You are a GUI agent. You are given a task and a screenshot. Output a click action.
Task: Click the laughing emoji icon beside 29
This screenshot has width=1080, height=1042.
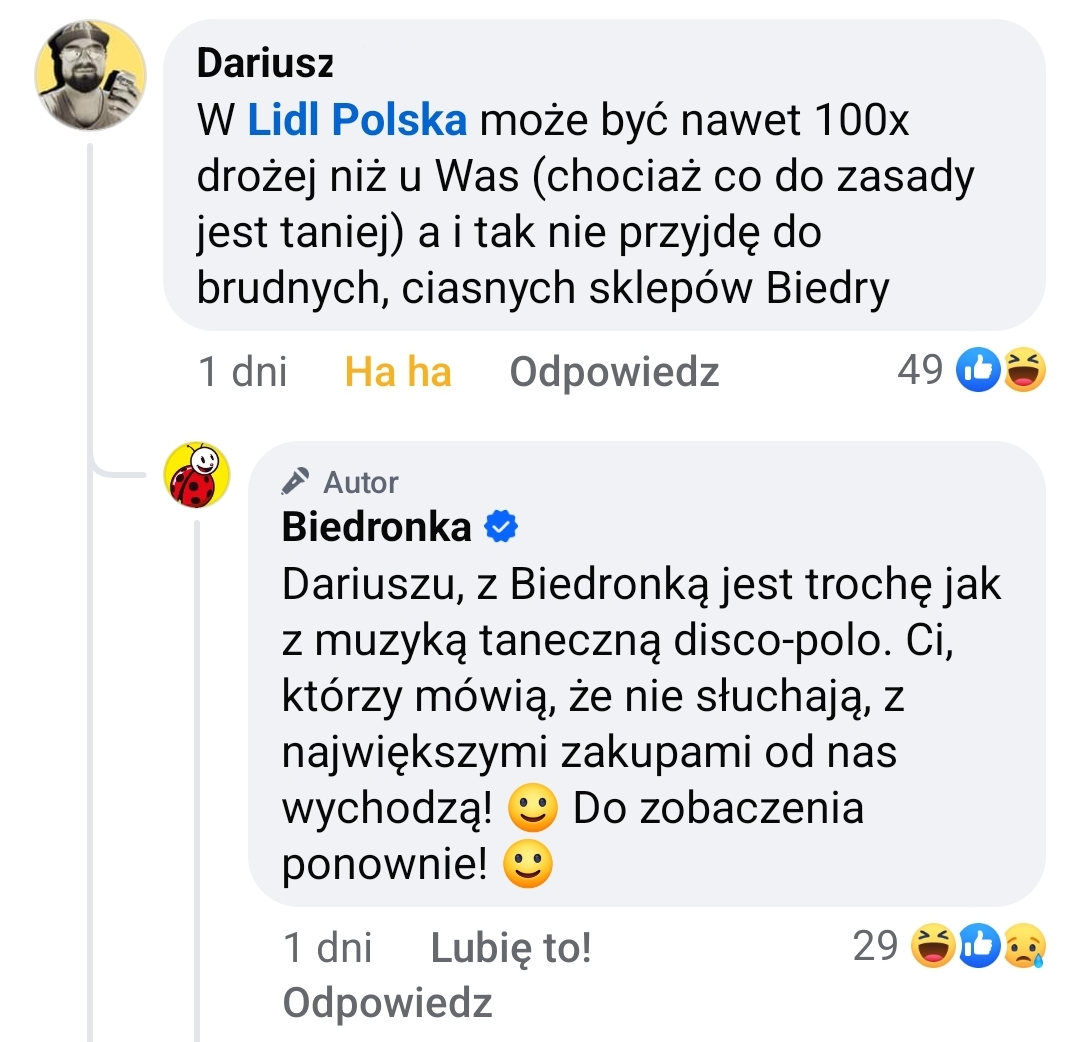[x=933, y=946]
